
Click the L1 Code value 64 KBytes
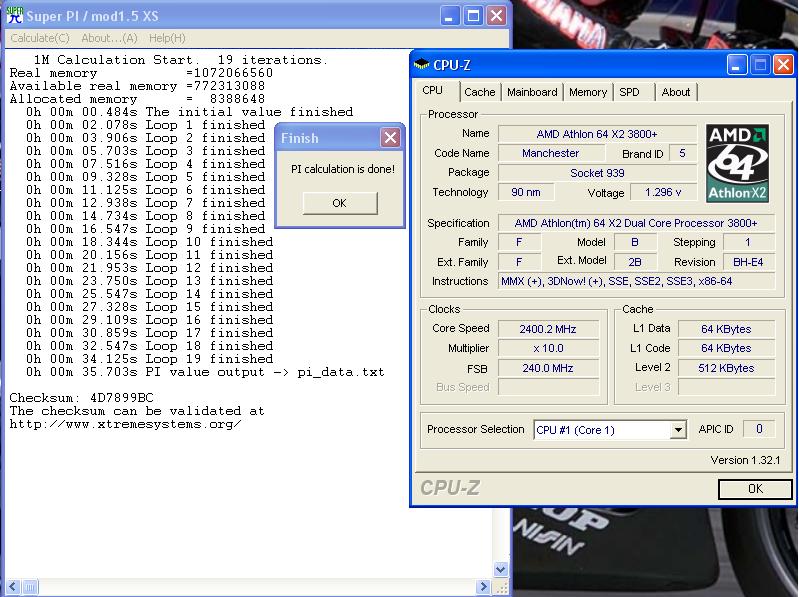726,348
